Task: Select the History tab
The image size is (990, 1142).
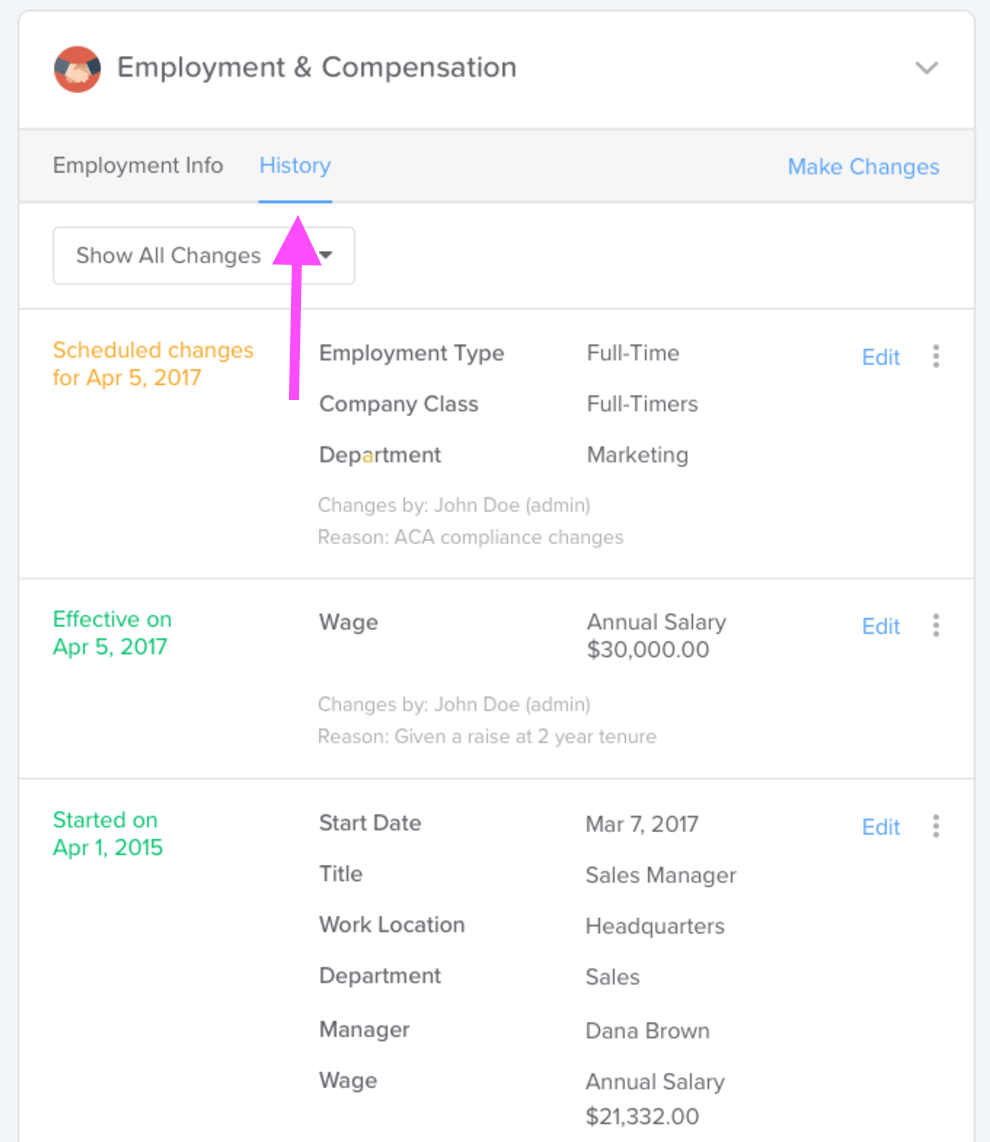Action: tap(295, 165)
